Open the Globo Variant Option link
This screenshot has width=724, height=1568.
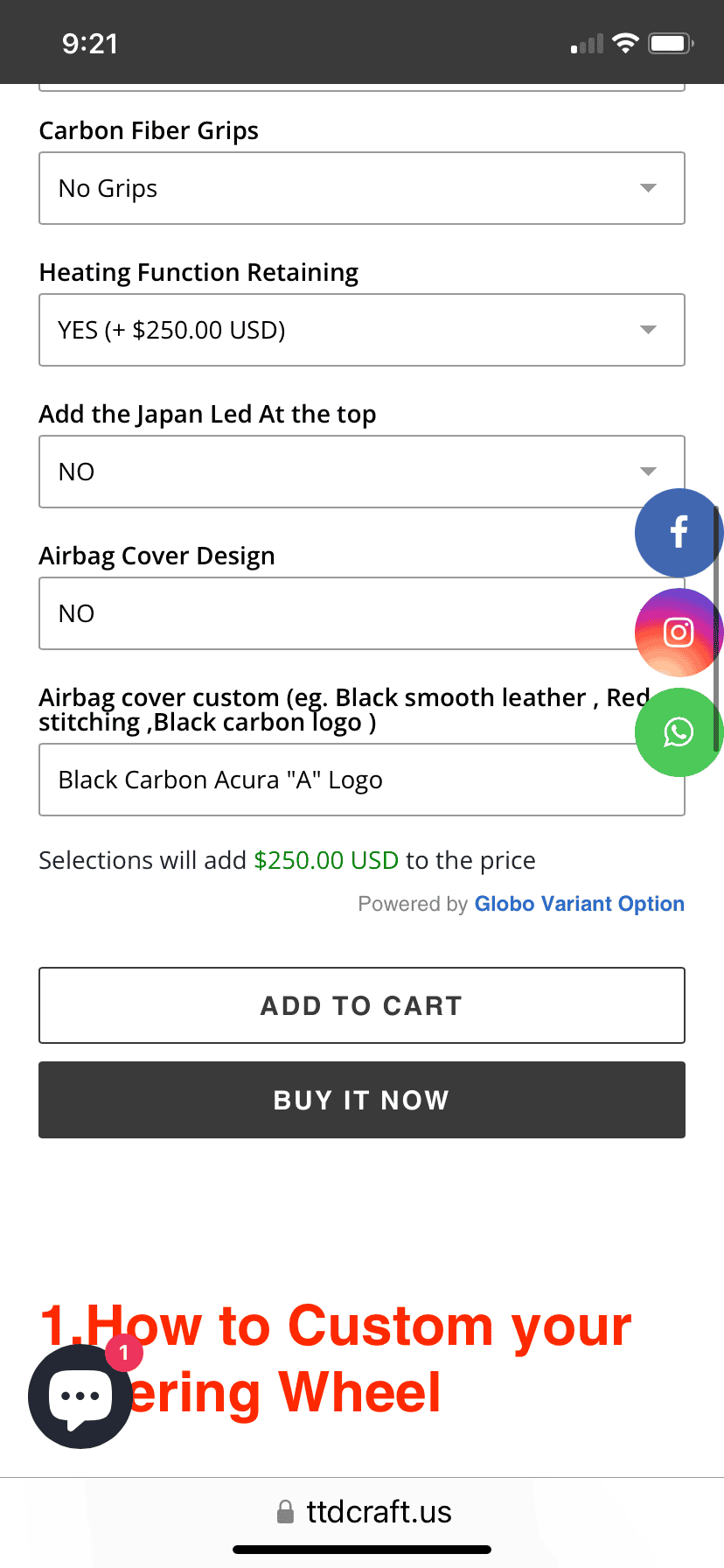click(579, 904)
